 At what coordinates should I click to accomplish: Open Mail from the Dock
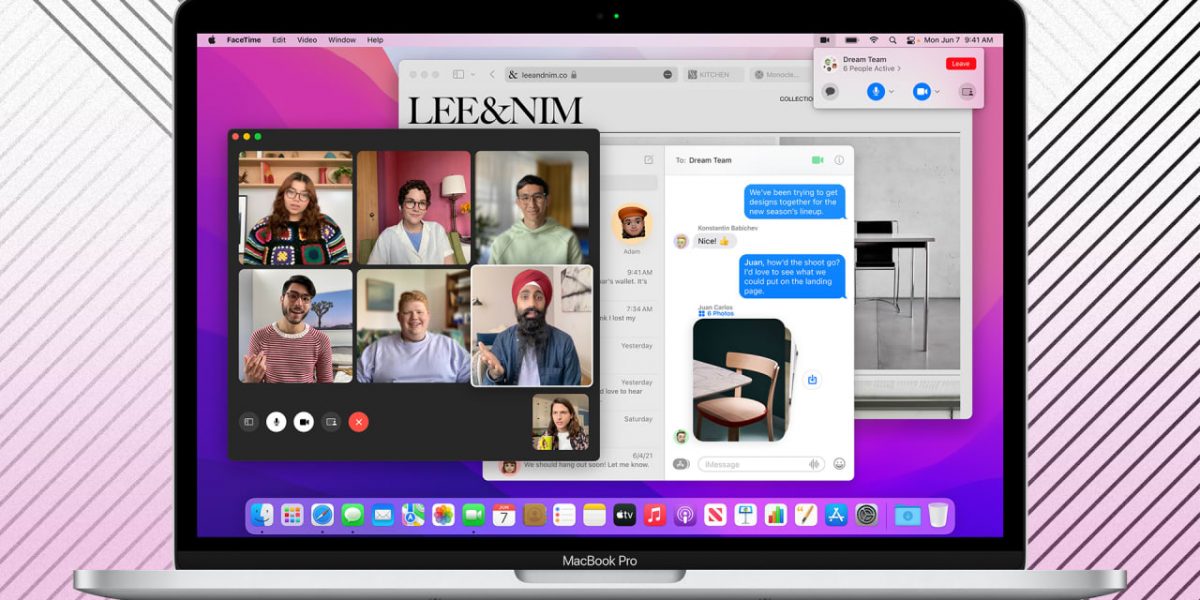(x=382, y=515)
